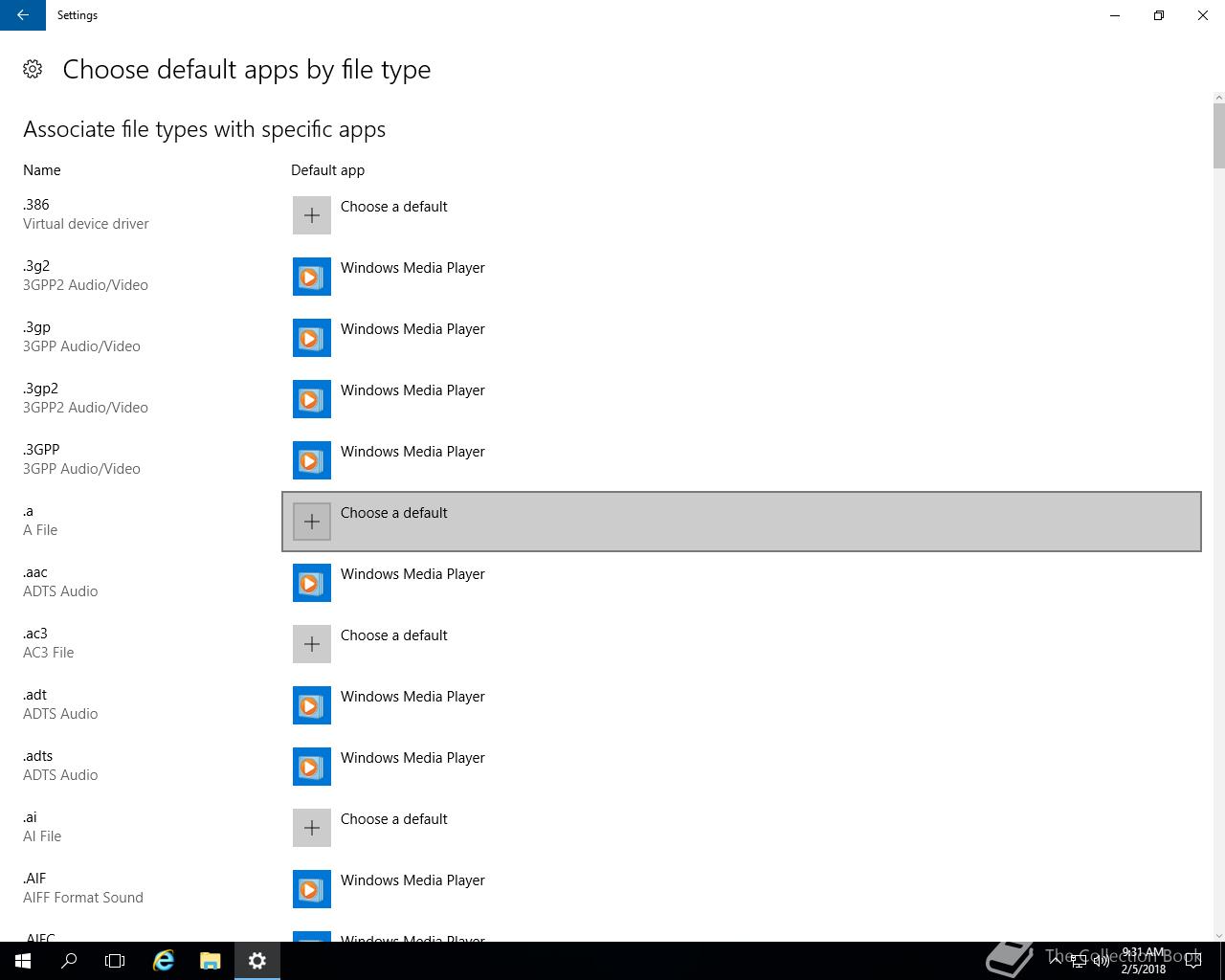Screen dimensions: 1225x980
Task: Click the scrollbar up arrow
Action: 1218,97
